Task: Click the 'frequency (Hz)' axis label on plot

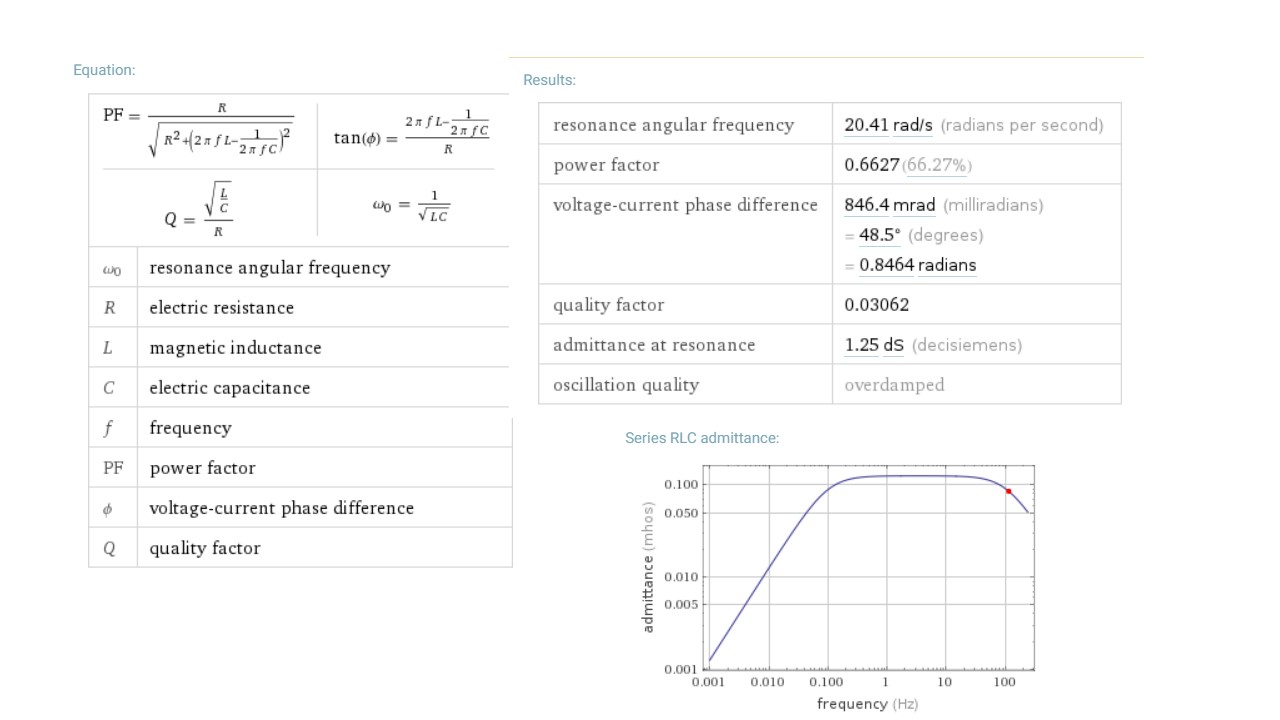Action: point(867,704)
